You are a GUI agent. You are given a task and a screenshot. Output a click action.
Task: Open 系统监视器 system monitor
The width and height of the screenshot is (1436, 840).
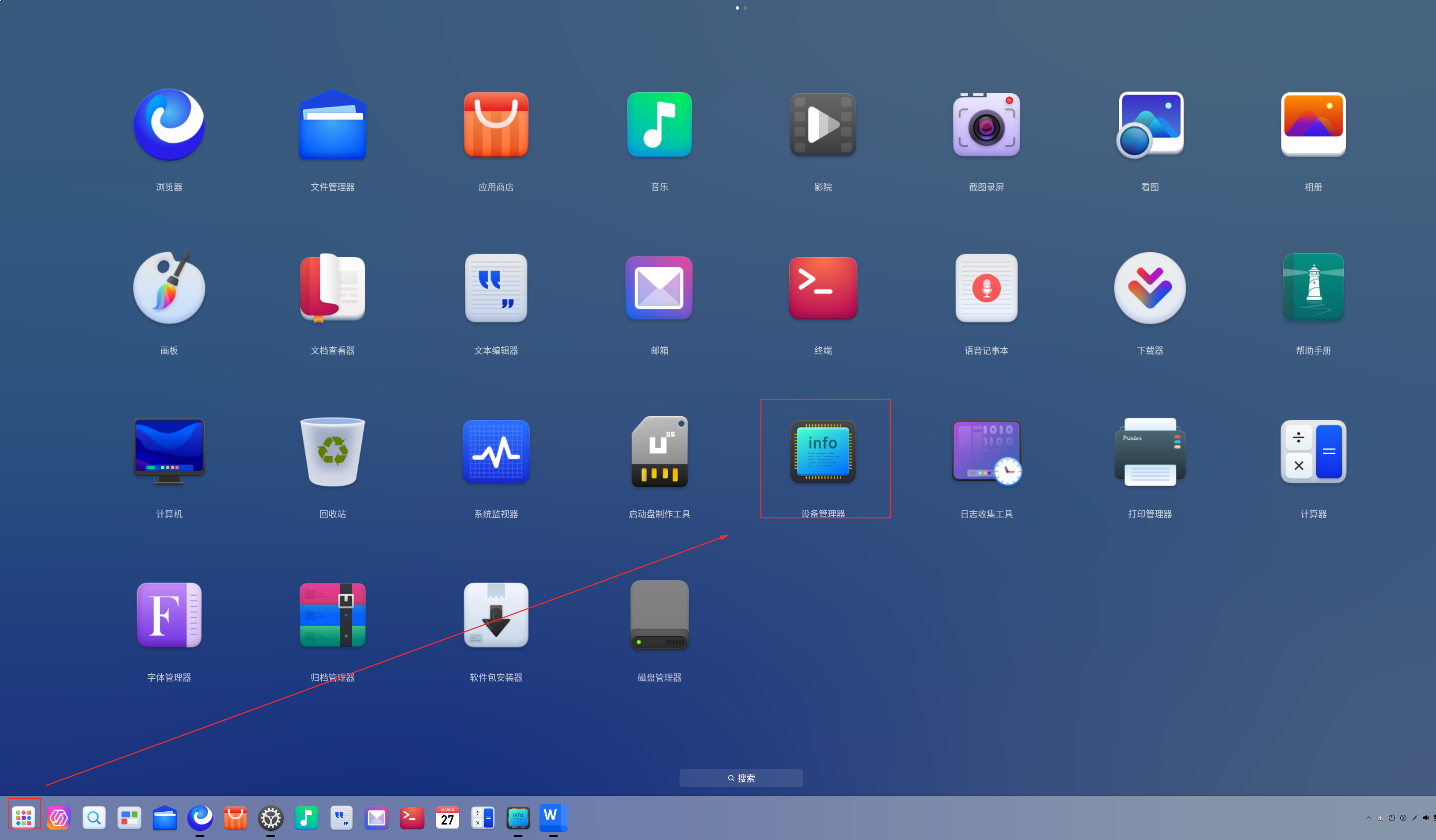[x=496, y=452]
